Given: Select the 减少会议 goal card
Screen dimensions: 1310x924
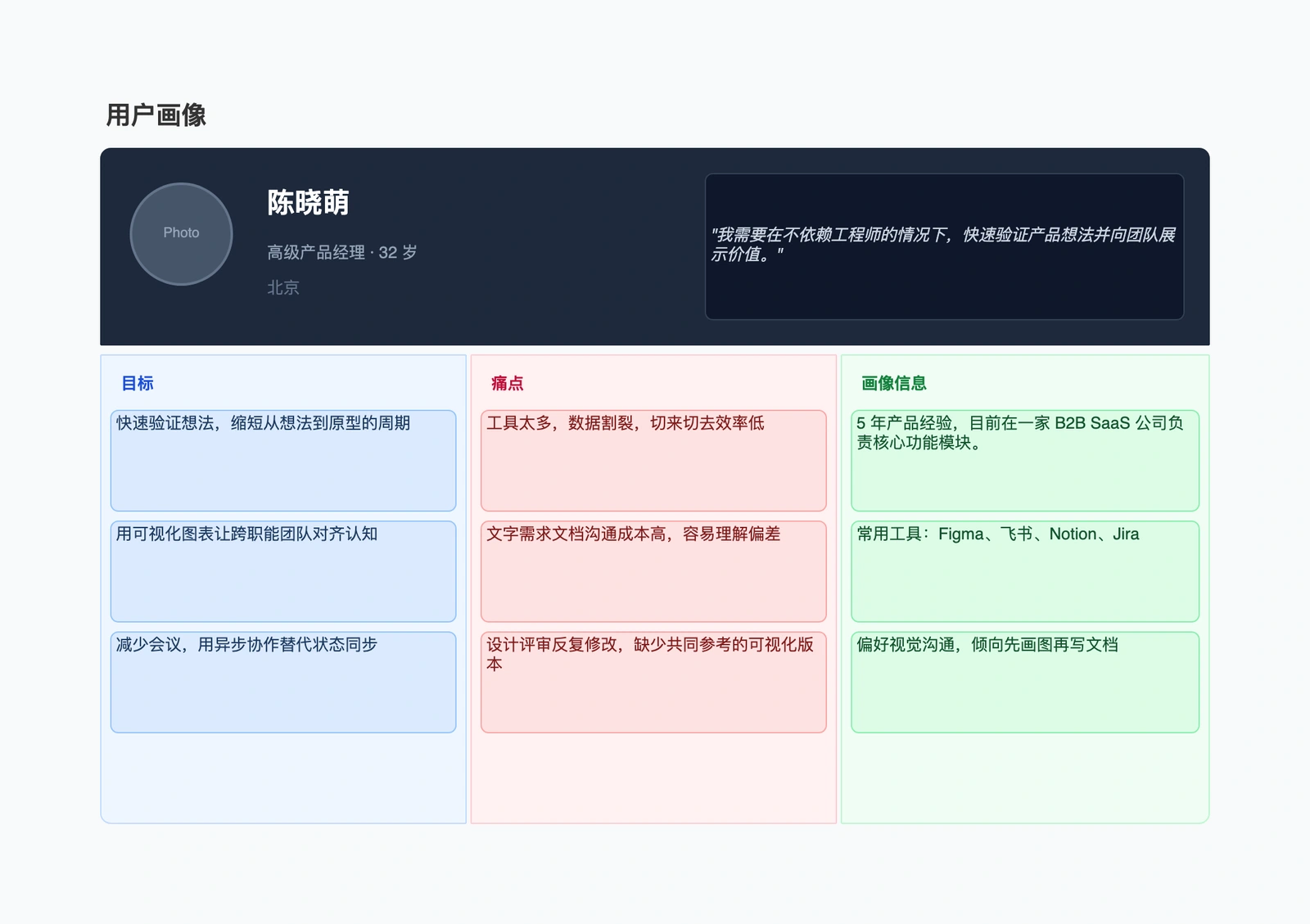Looking at the screenshot, I should pos(282,682).
